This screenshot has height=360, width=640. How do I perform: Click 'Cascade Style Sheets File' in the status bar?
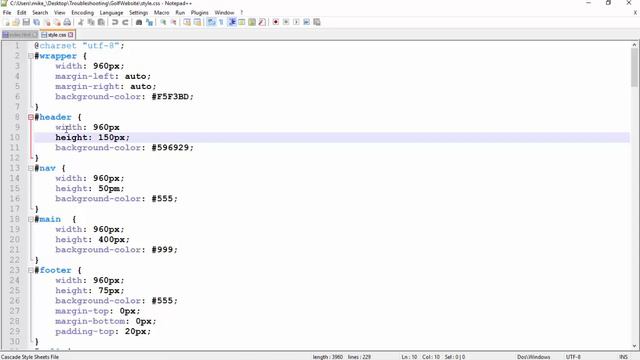coord(30,357)
